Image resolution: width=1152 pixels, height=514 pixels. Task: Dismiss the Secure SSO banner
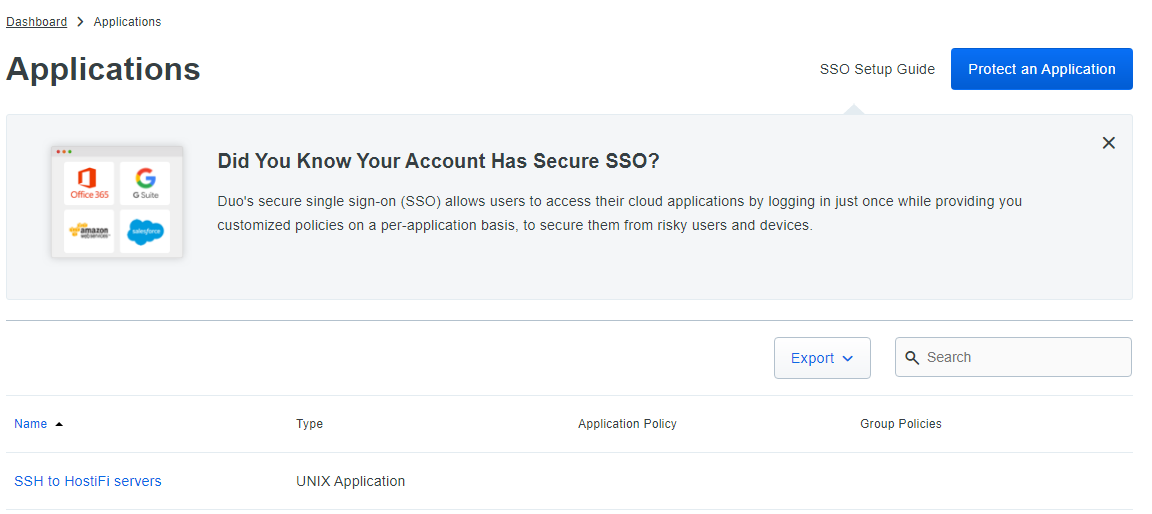click(x=1108, y=143)
